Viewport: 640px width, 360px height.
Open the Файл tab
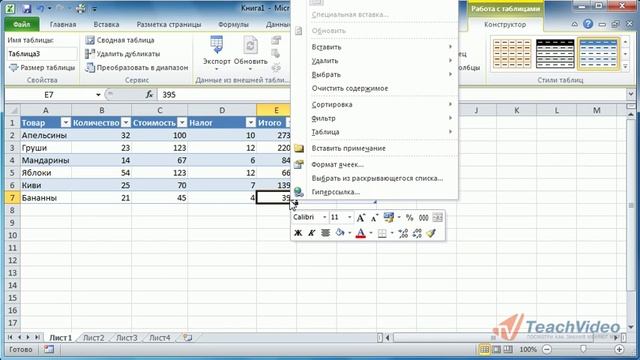[x=22, y=24]
